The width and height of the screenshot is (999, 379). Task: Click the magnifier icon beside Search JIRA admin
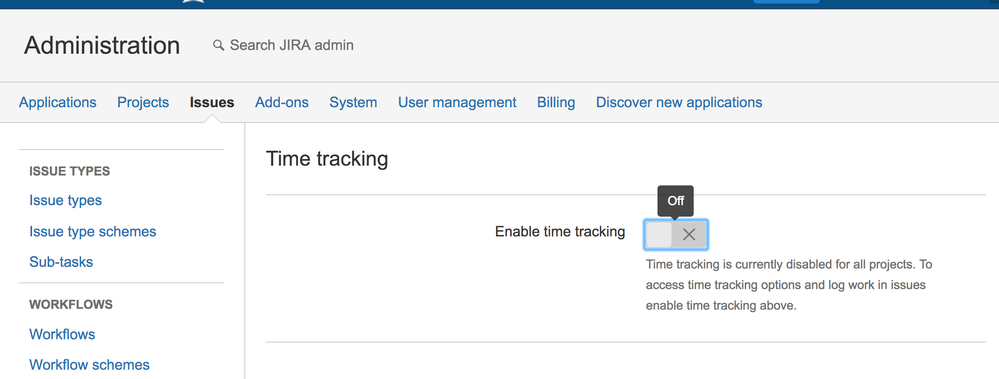click(x=219, y=45)
